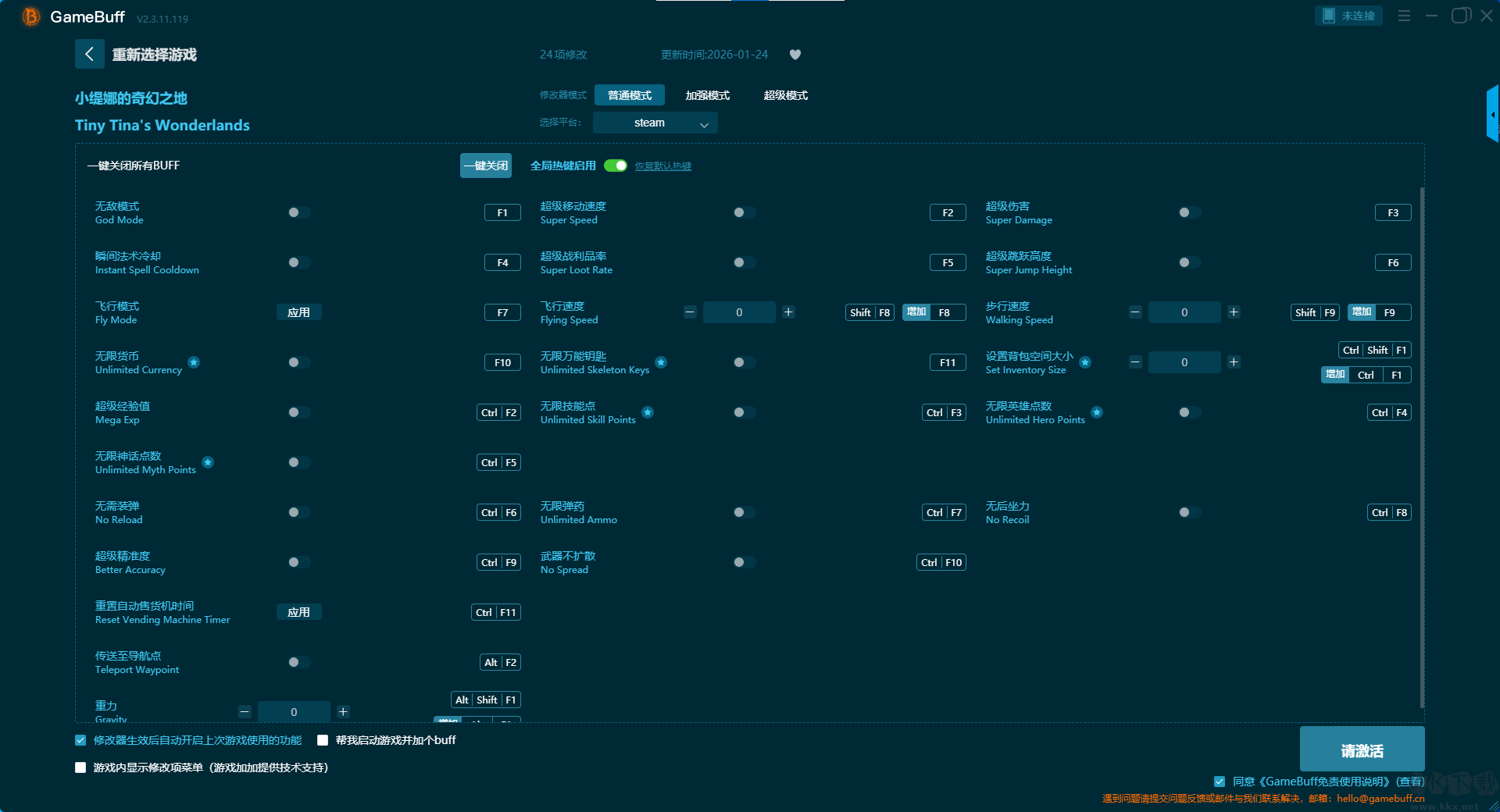Toggle the global hotkey enable switch
Viewport: 1500px width, 812px height.
click(x=616, y=166)
